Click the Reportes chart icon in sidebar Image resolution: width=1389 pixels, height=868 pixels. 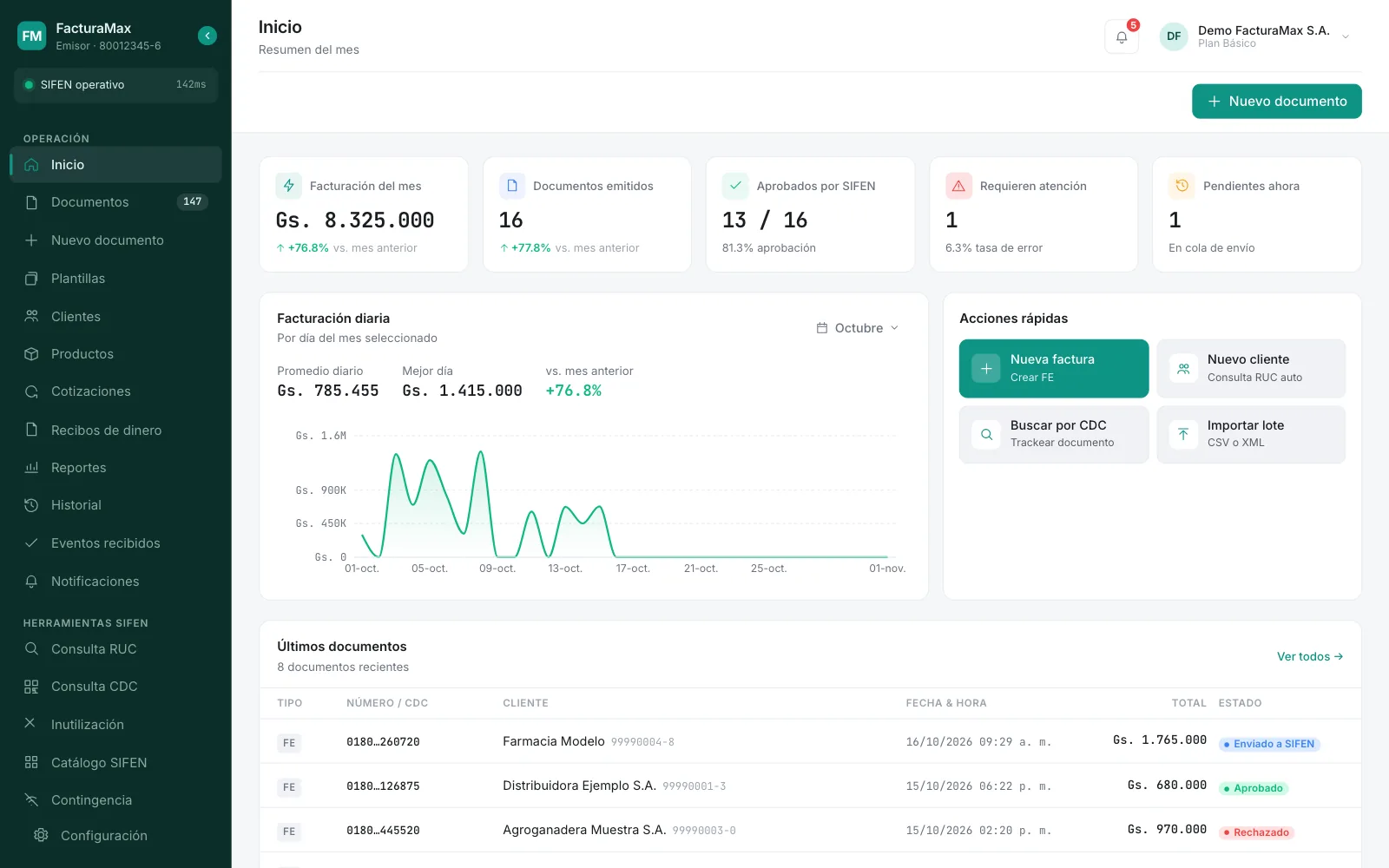click(31, 468)
